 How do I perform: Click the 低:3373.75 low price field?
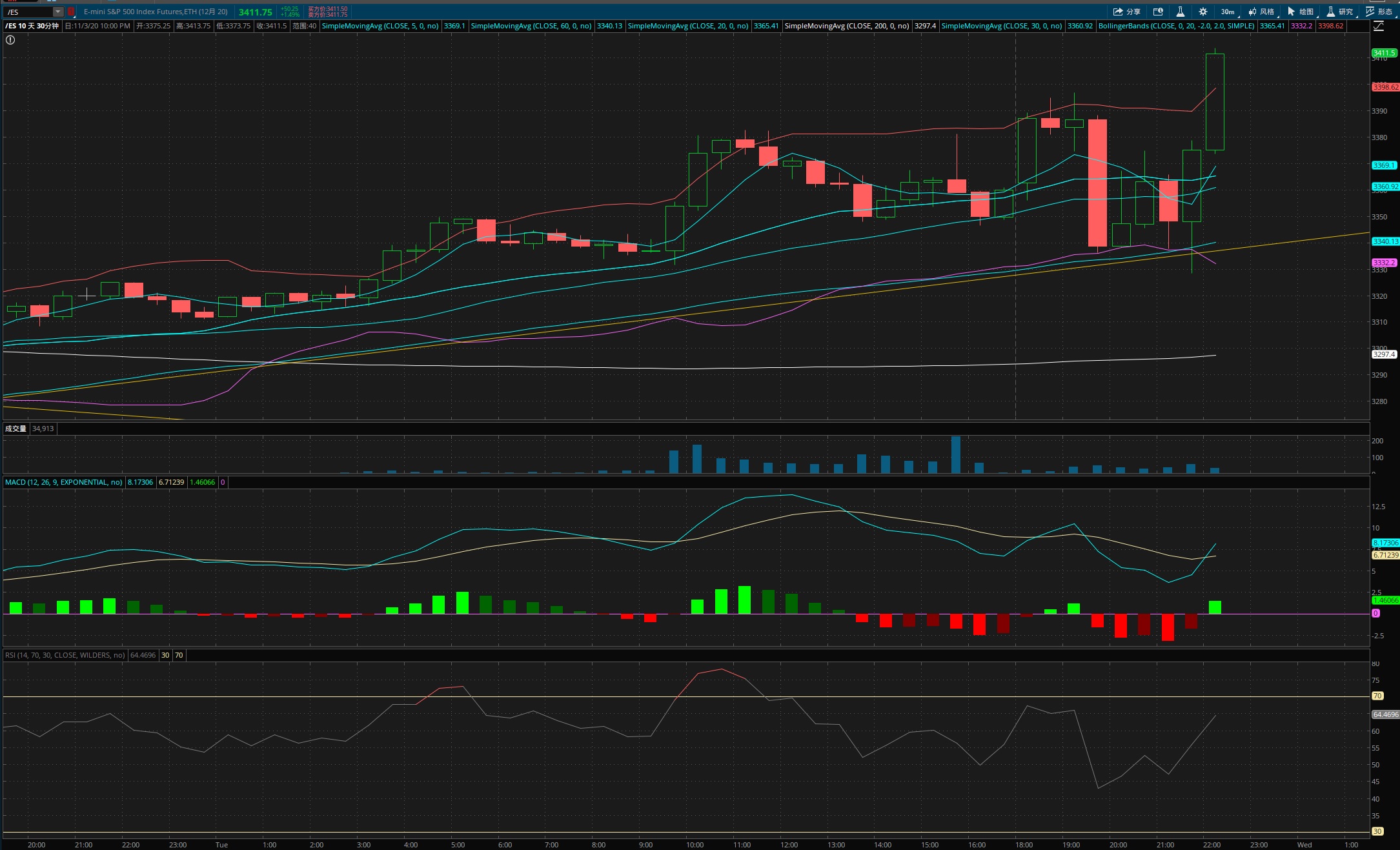pos(234,26)
